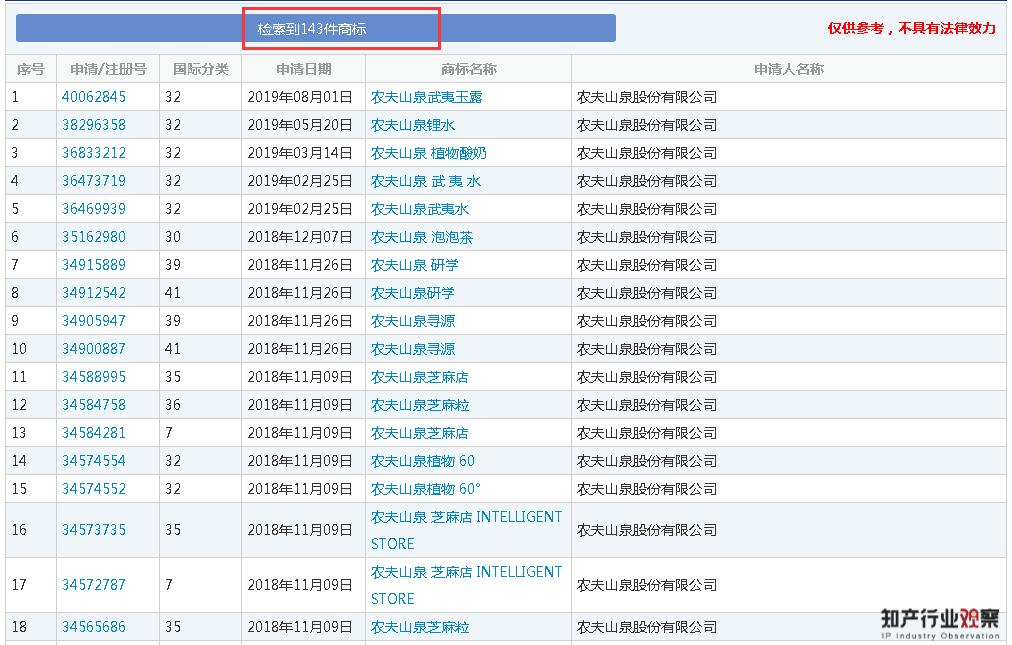Screen dimensions: 1012x645
Task: Open trademark 农夫山泉 植物酸奶
Action: click(x=429, y=153)
